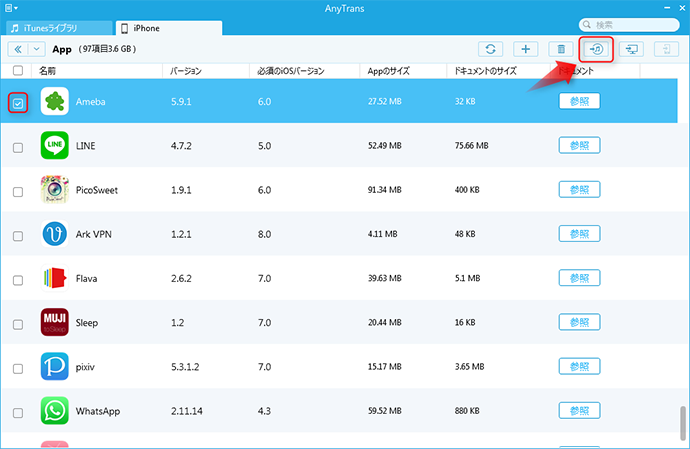Click the WhatsApp app icon
The height and width of the screenshot is (449, 690).
pyautogui.click(x=55, y=411)
